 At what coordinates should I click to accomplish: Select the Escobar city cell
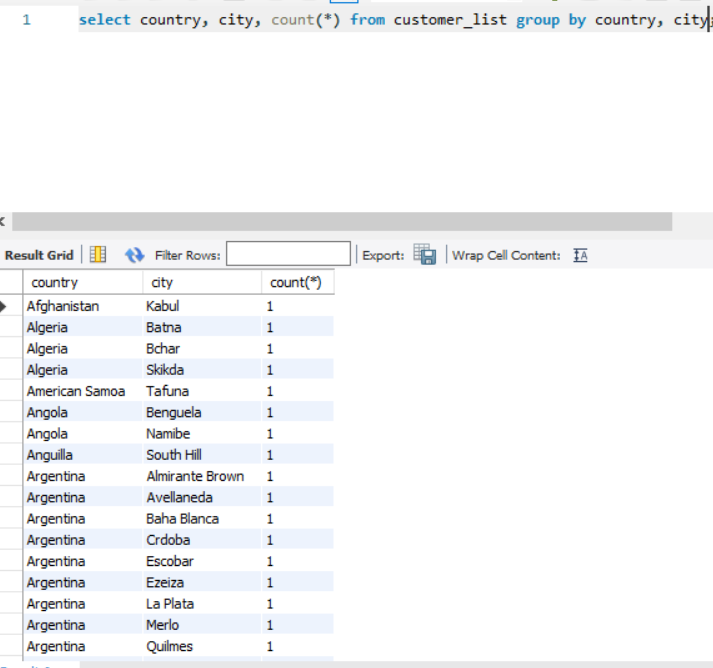click(202, 561)
